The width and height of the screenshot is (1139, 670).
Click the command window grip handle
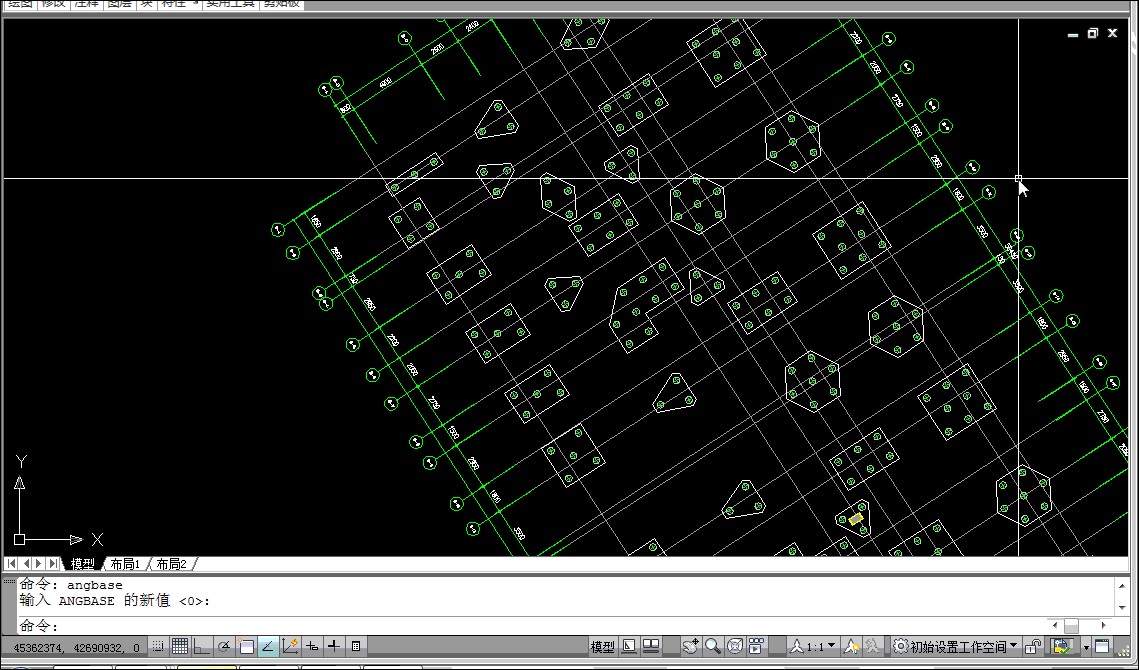[x=9, y=581]
